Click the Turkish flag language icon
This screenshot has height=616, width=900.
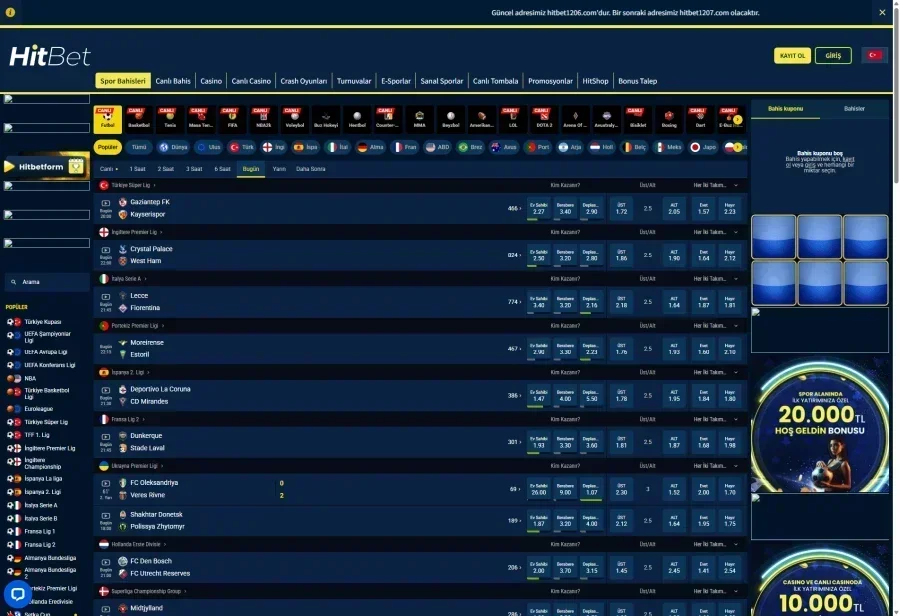874,56
